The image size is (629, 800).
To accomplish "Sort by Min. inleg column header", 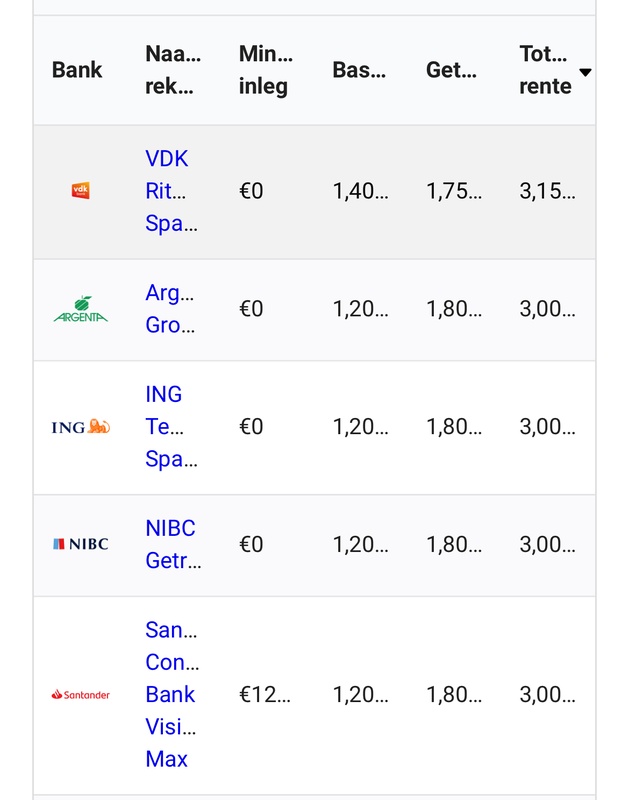I will click(265, 70).
